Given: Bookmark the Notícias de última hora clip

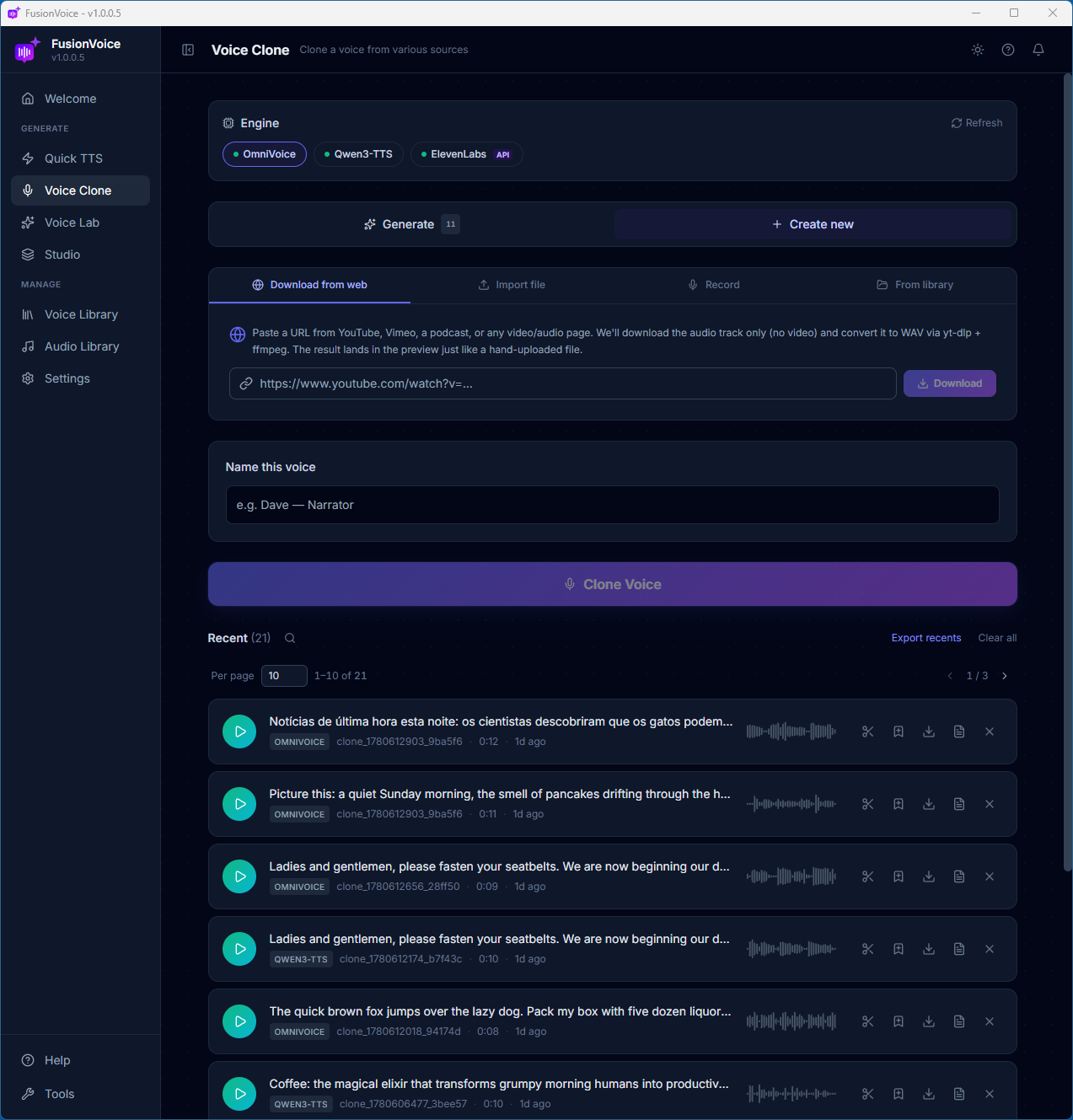Looking at the screenshot, I should 899,731.
